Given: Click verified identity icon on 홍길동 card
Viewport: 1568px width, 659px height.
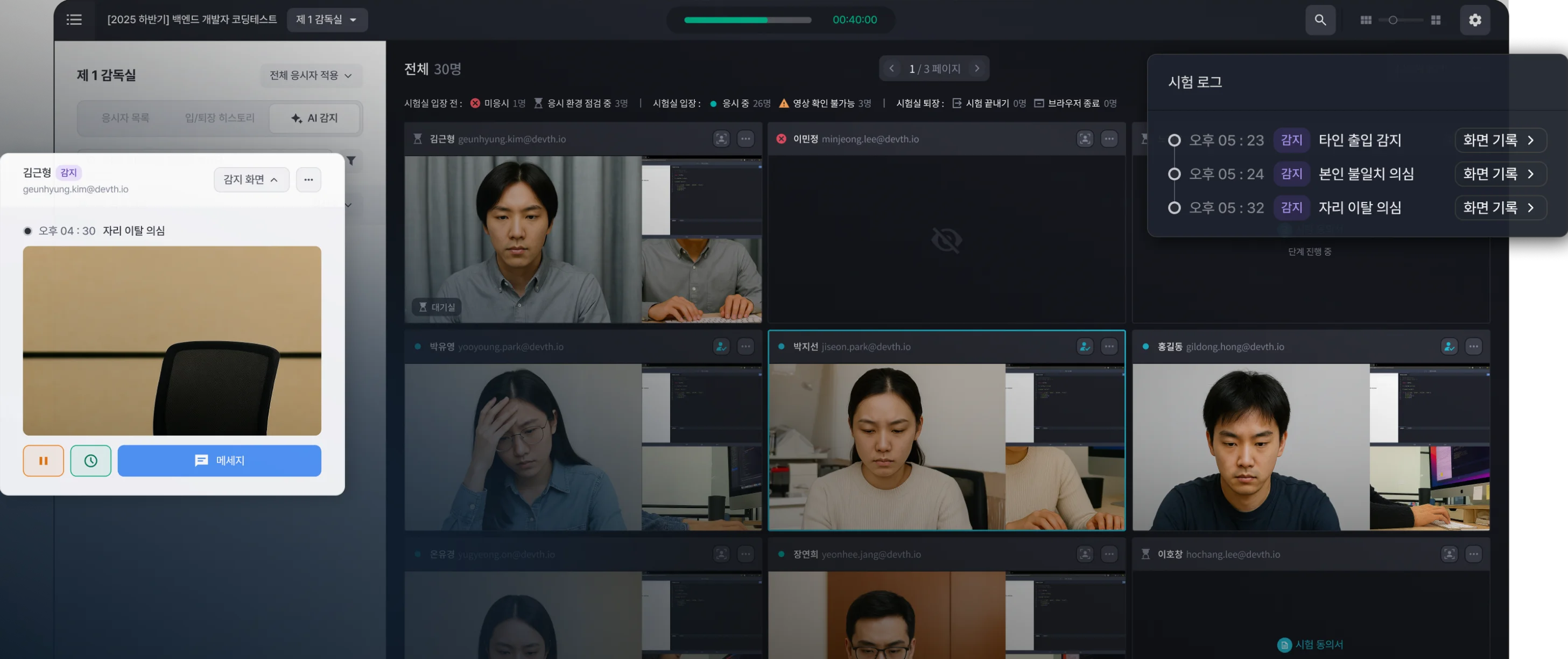Looking at the screenshot, I should pos(1449,347).
